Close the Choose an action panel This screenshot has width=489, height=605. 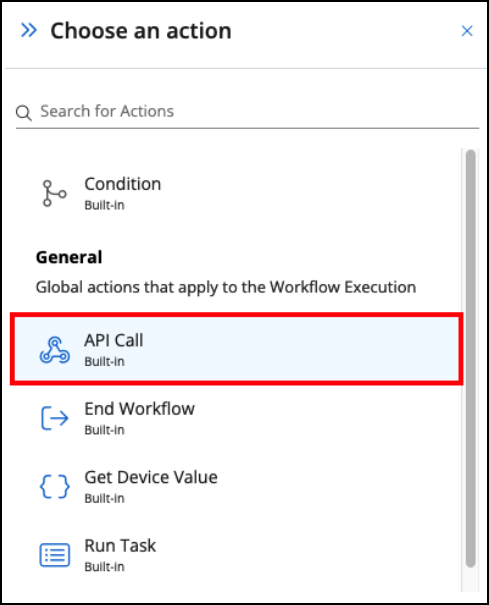click(467, 31)
